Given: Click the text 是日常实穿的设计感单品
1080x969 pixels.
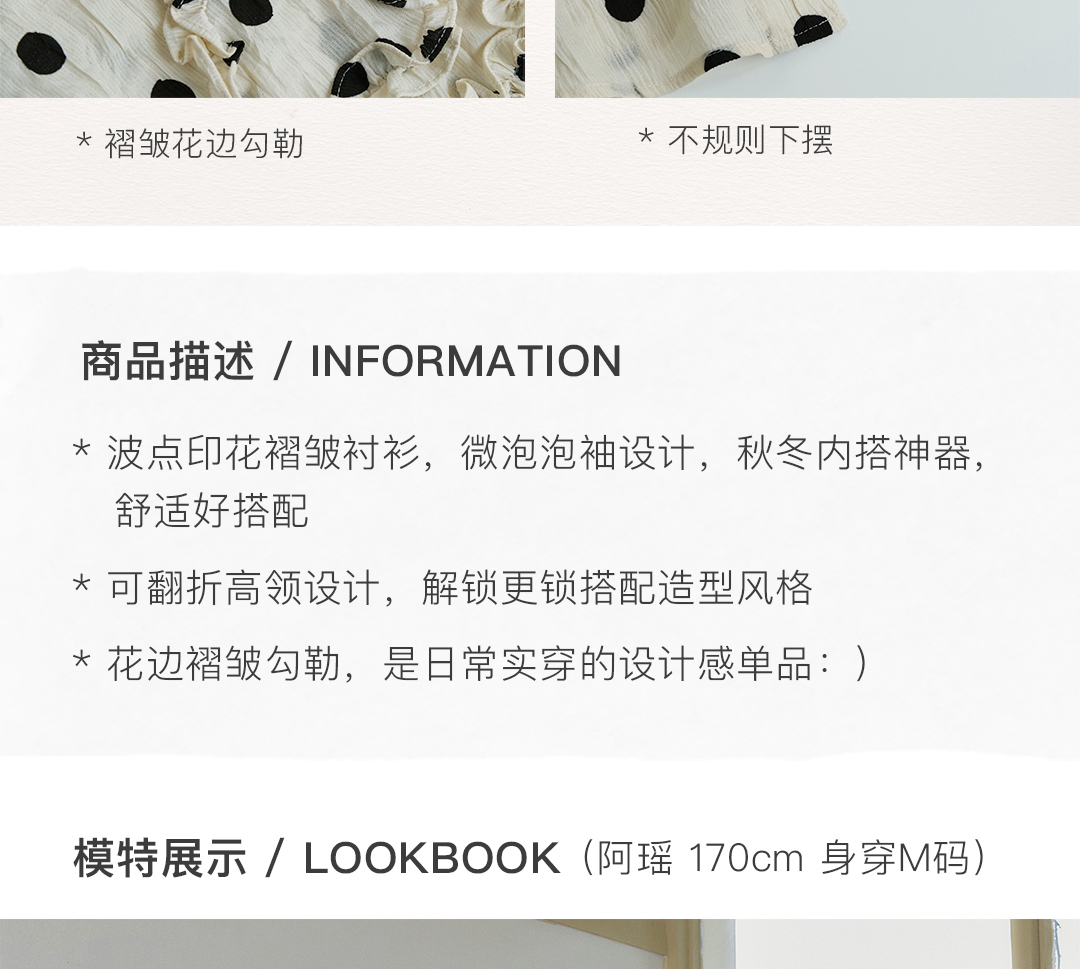Looking at the screenshot, I should (x=597, y=664).
